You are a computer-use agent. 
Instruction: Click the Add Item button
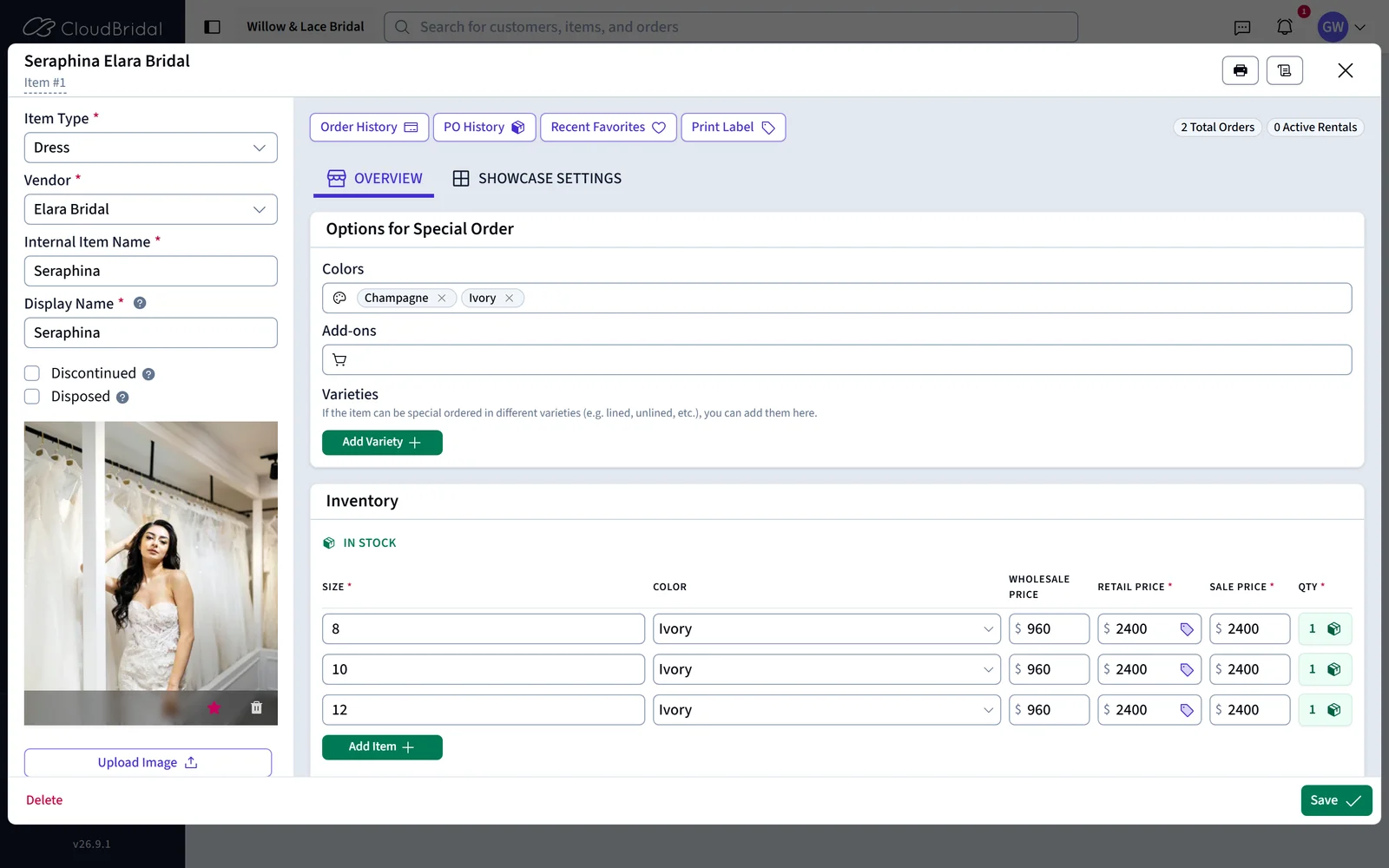click(382, 747)
